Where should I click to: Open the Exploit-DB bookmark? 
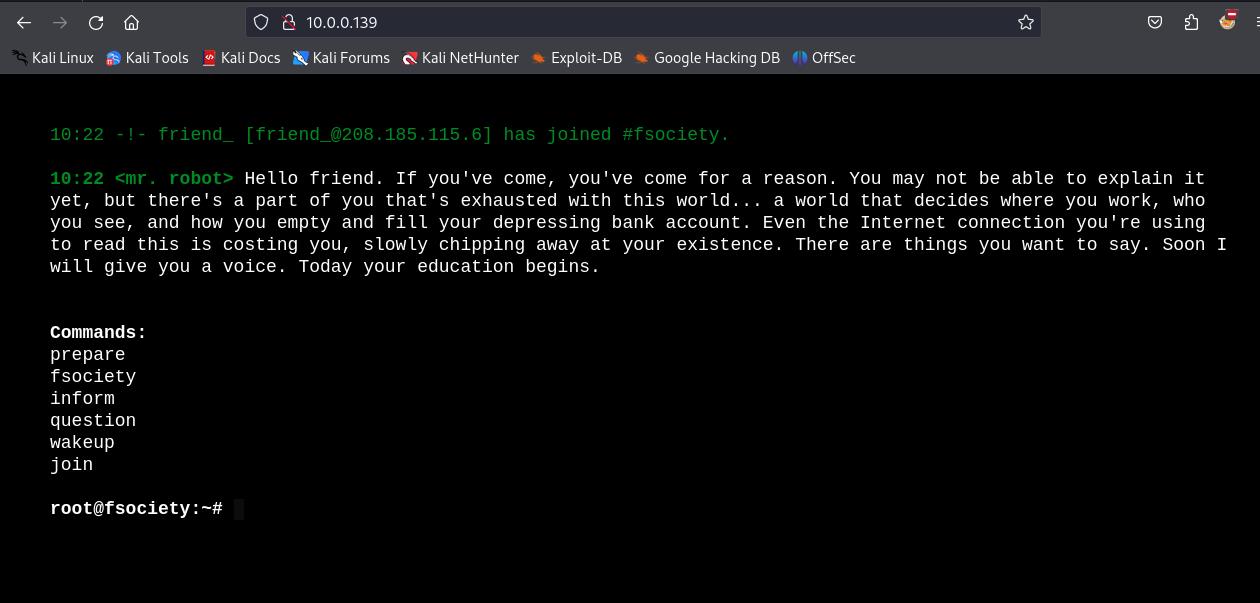577,58
